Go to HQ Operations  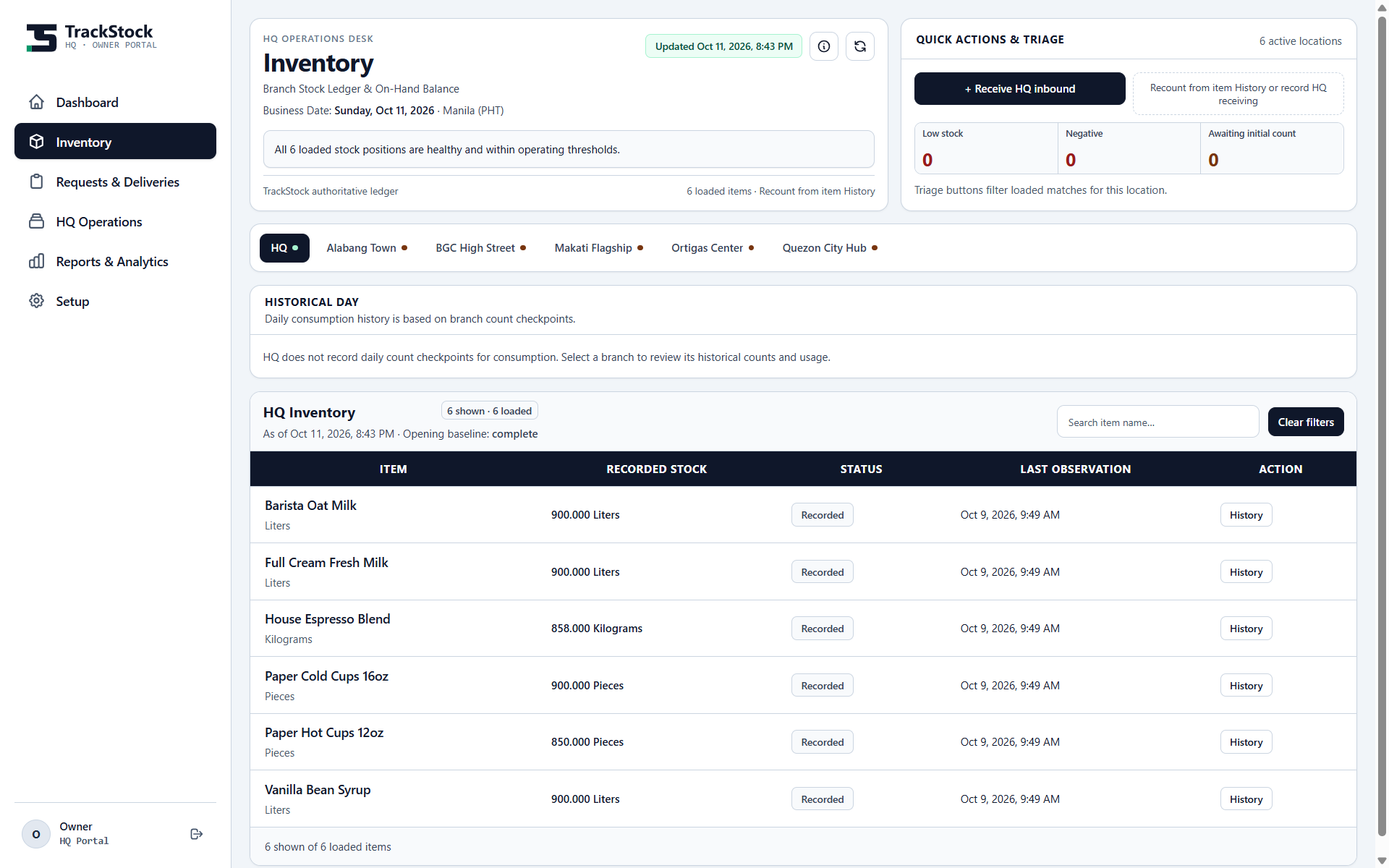[x=115, y=221]
